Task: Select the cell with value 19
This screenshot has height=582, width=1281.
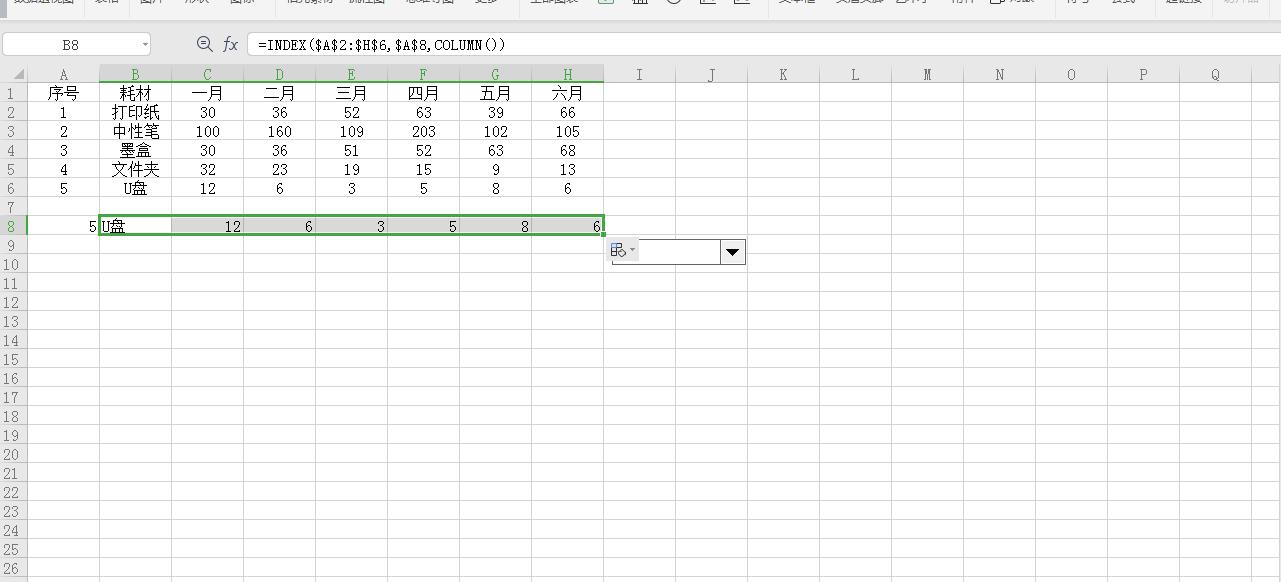Action: pyautogui.click(x=352, y=169)
